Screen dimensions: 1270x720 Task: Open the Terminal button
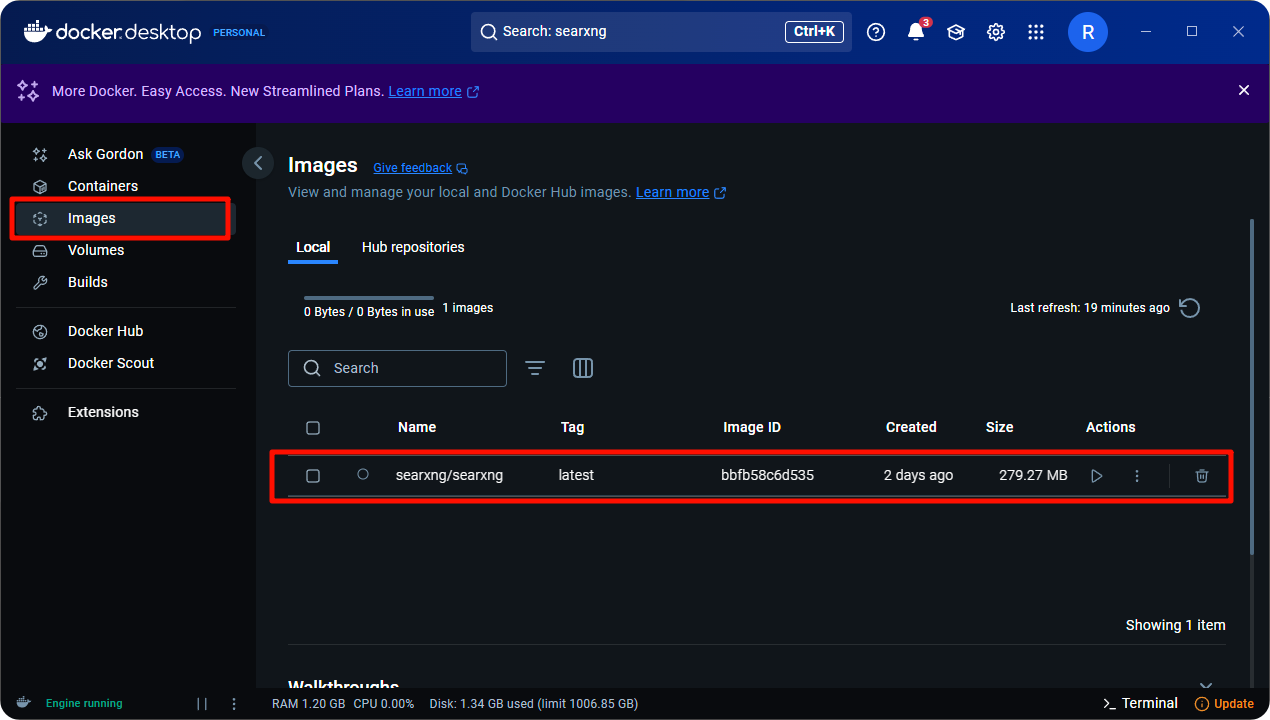point(1139,703)
